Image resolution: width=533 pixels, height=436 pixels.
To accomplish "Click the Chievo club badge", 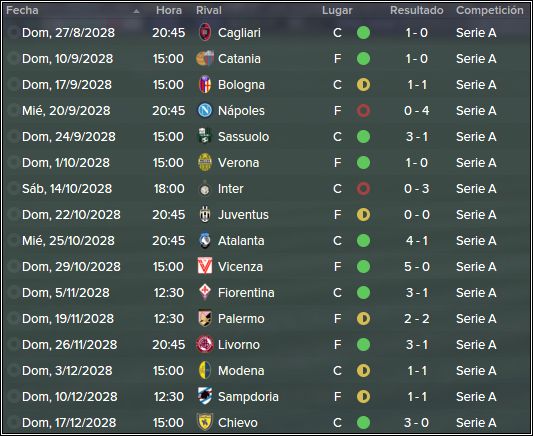I will coord(205,422).
